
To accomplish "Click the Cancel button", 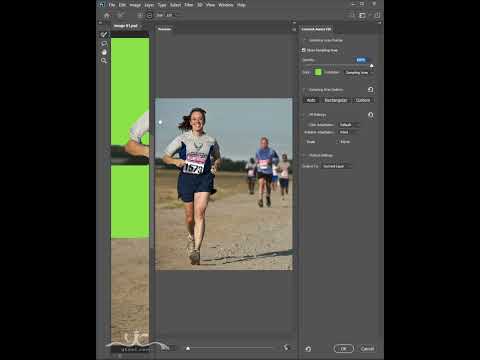I will (x=367, y=349).
